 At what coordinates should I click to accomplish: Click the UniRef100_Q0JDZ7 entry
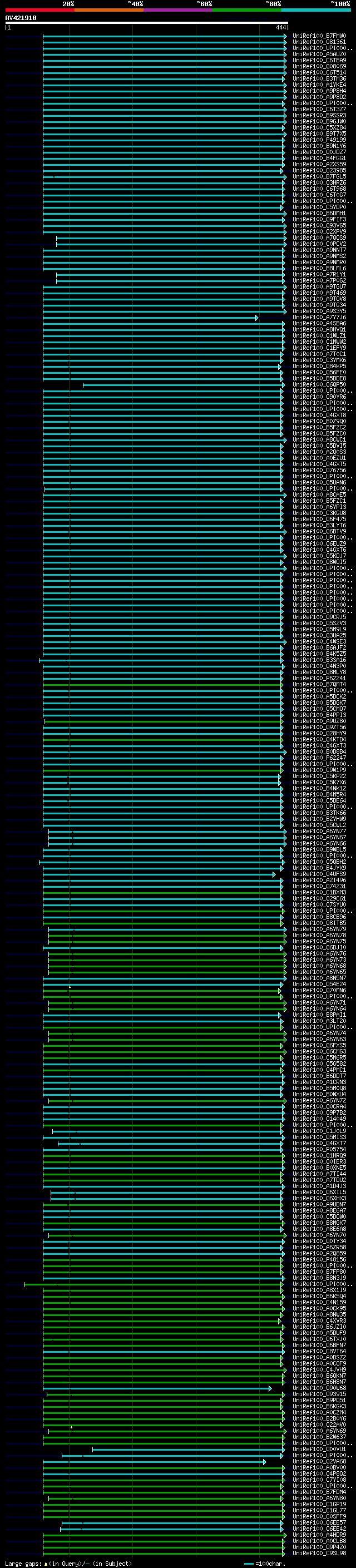[x=319, y=152]
